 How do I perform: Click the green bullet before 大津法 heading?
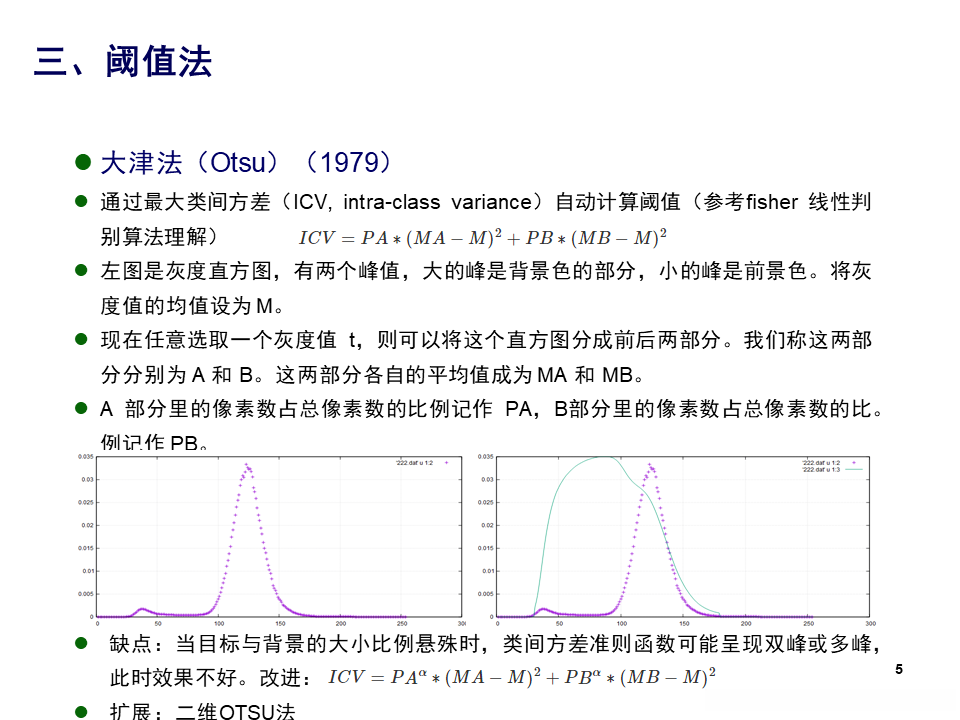tap(83, 162)
